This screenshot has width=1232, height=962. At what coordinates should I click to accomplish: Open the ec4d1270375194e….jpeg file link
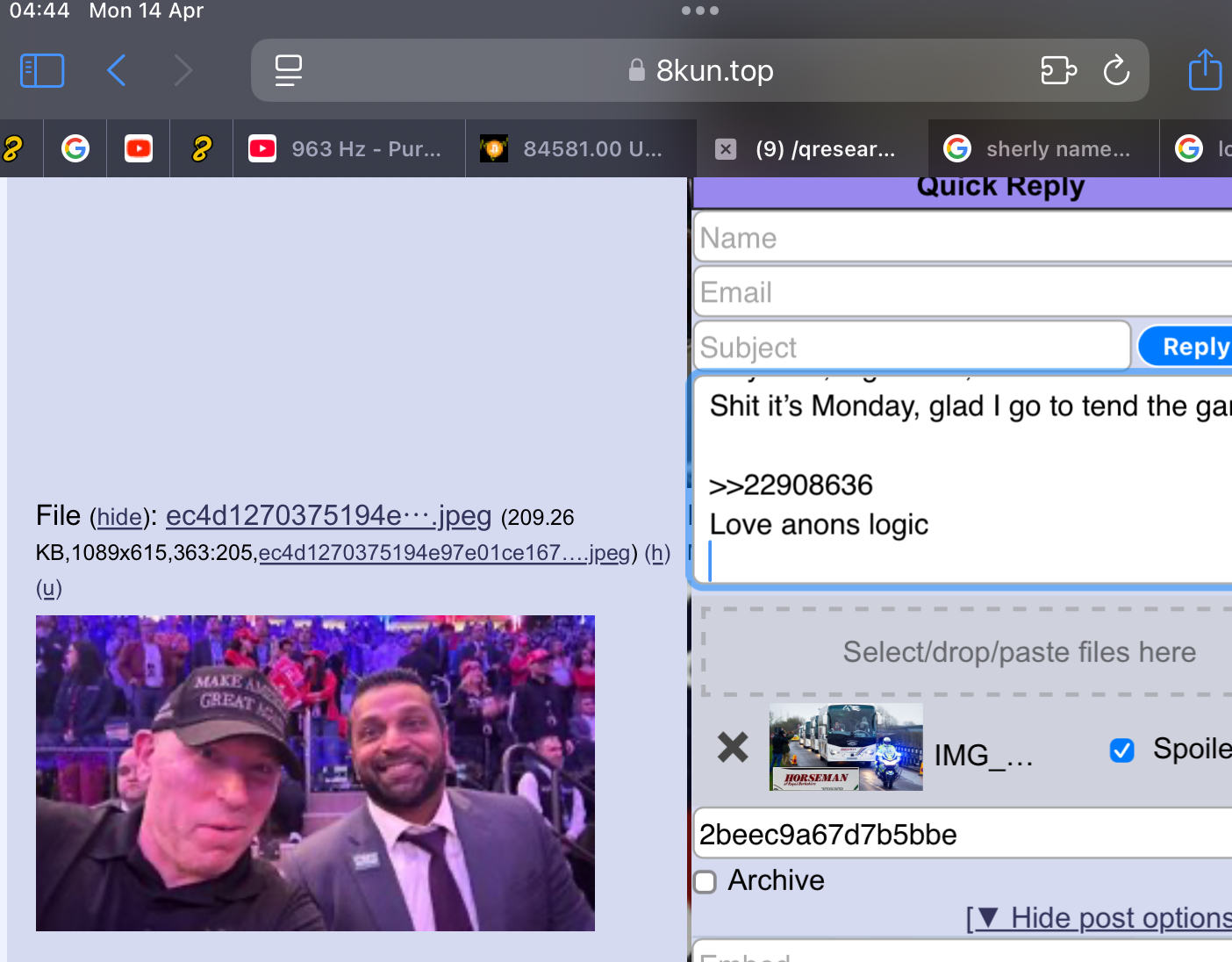pyautogui.click(x=328, y=516)
